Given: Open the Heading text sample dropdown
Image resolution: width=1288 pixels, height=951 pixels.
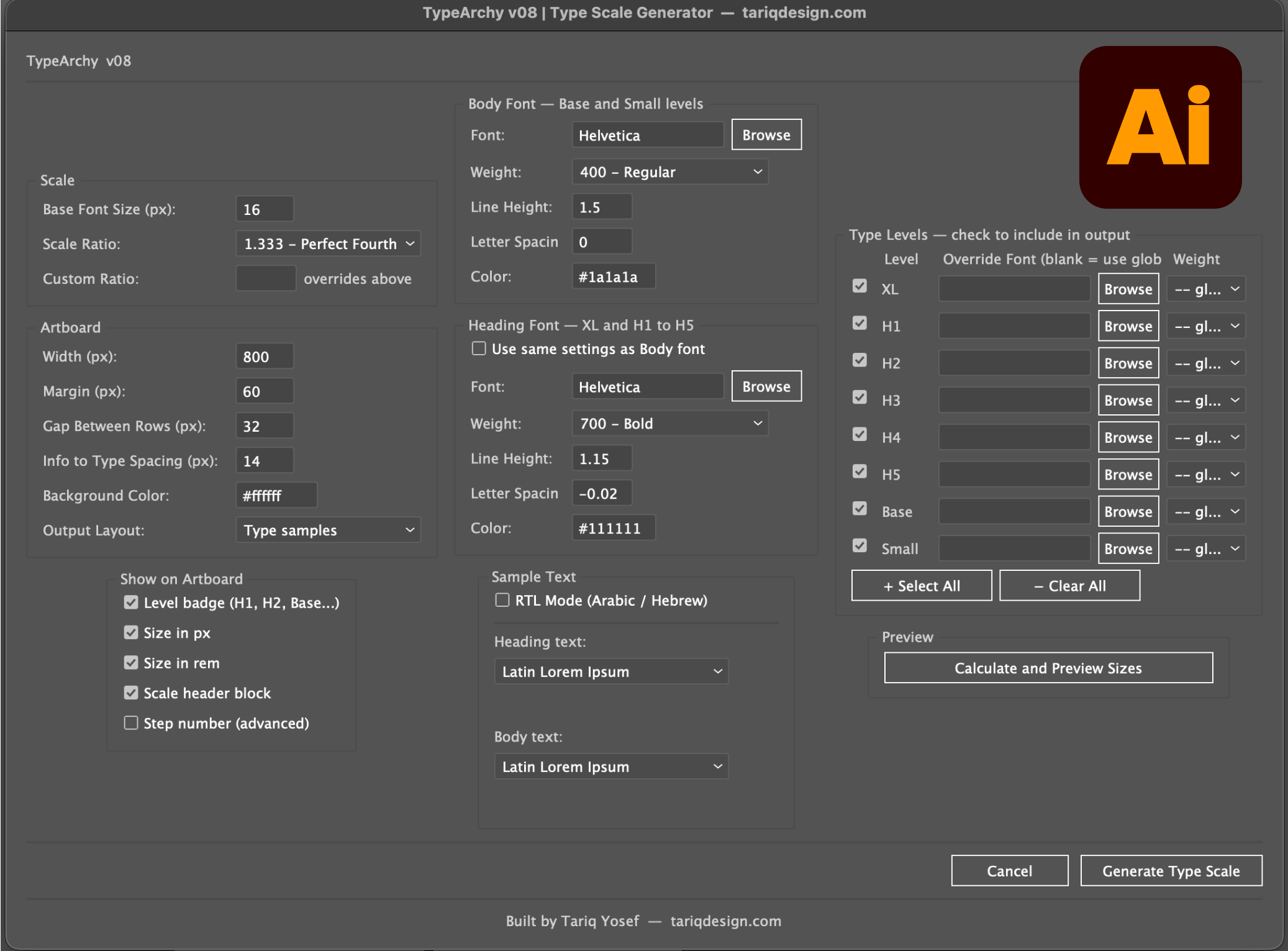Looking at the screenshot, I should pyautogui.click(x=610, y=671).
